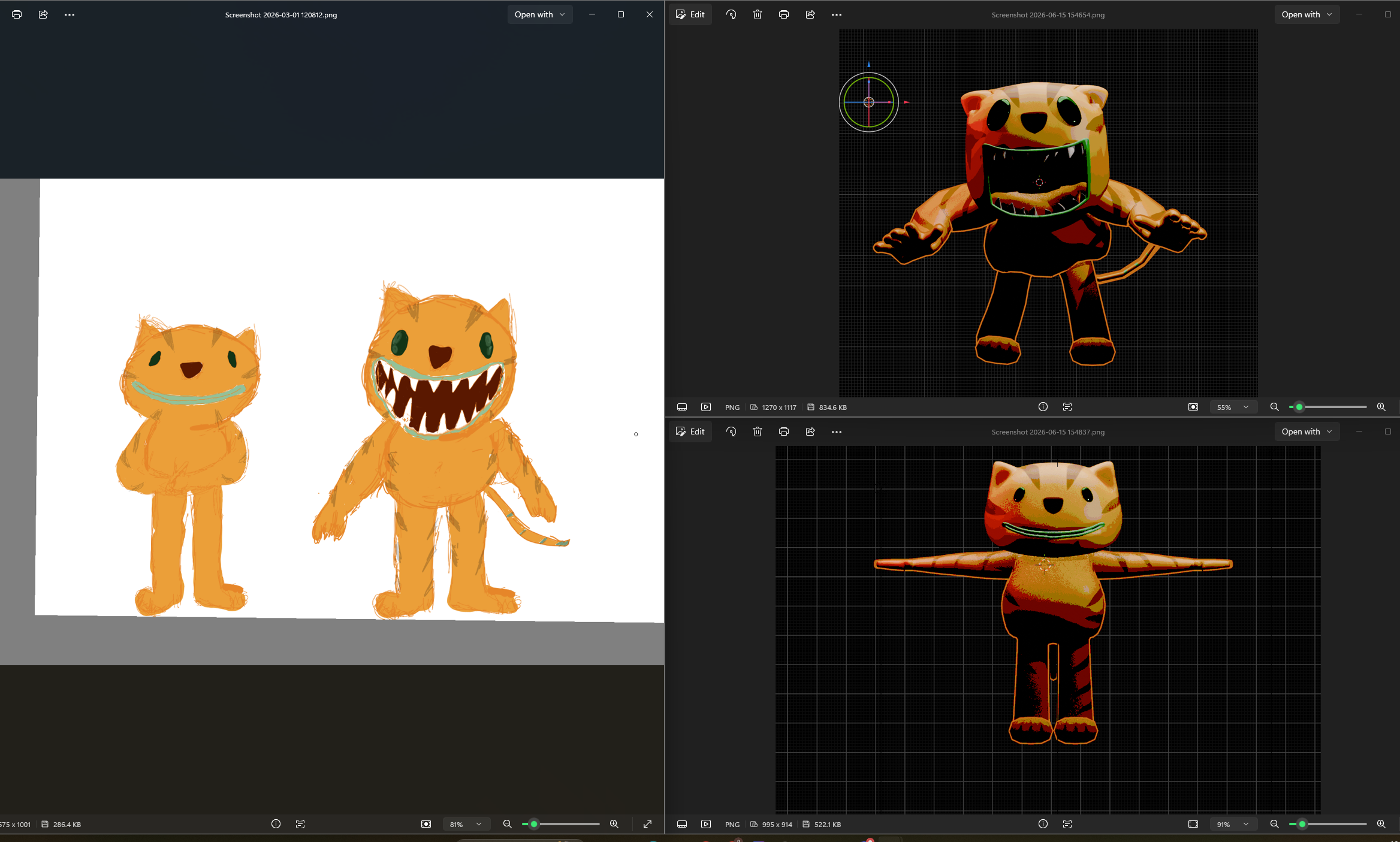Expand Open with in the top-right window

pos(1307,14)
